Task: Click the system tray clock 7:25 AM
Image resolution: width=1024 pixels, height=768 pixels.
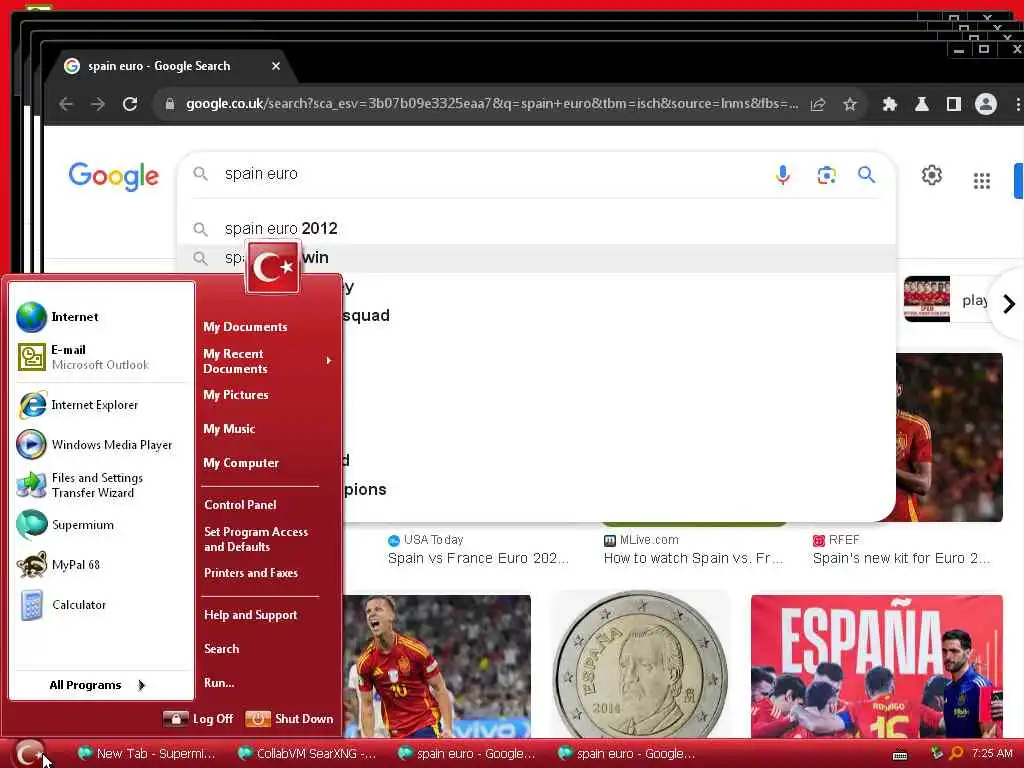Action: click(992, 754)
